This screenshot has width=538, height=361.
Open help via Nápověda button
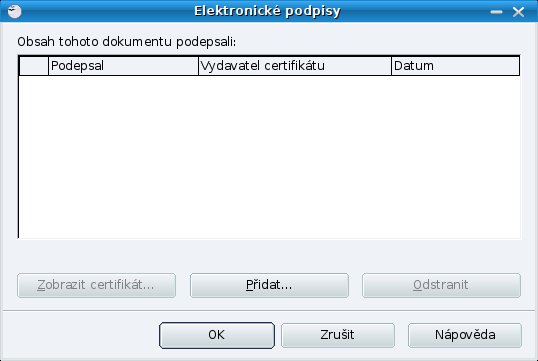(x=465, y=335)
